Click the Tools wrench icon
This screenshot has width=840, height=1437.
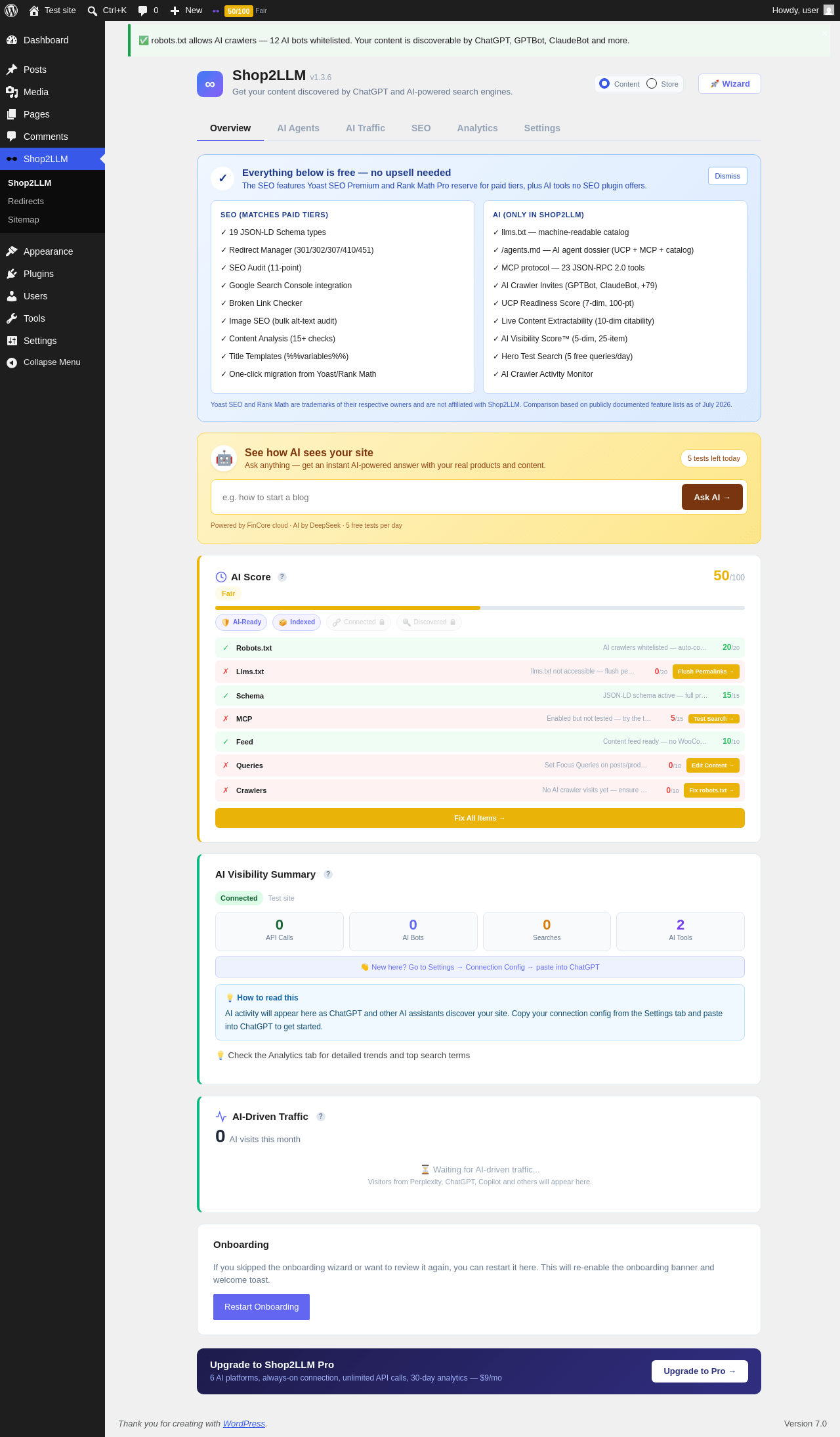[x=12, y=318]
